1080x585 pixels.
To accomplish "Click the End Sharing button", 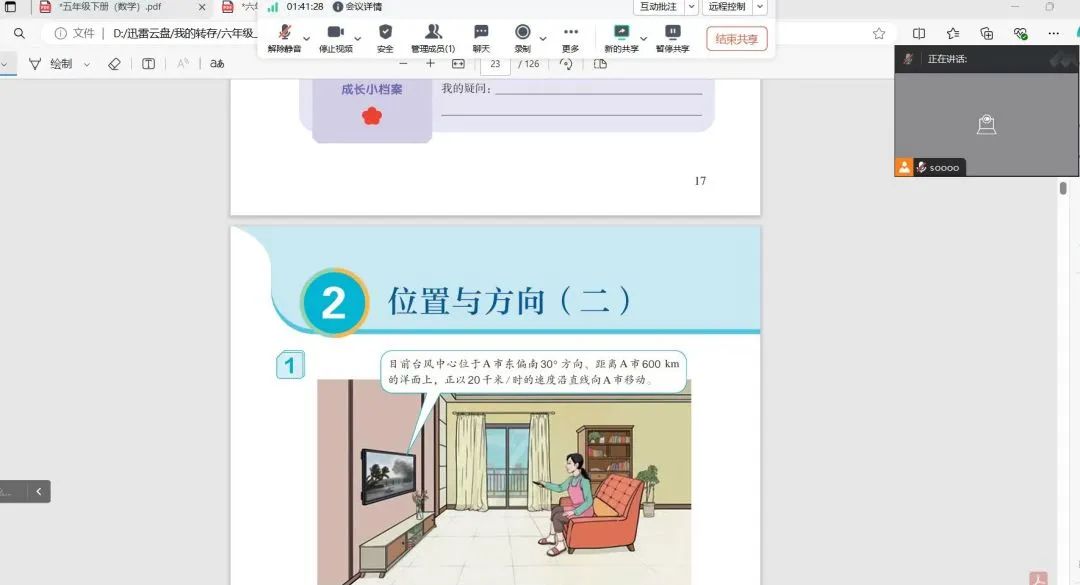I will [736, 39].
